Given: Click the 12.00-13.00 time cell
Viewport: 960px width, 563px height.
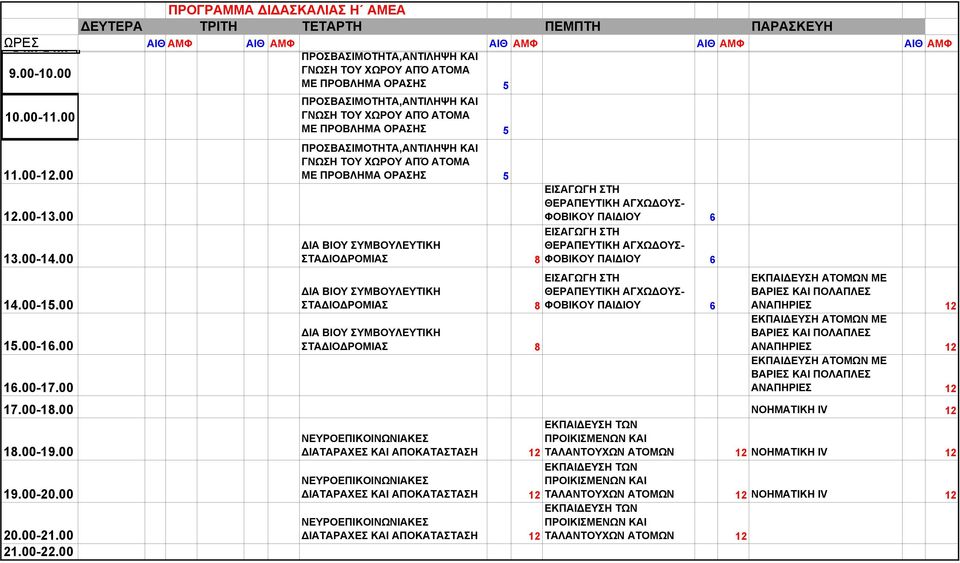Looking at the screenshot, I should click(40, 204).
